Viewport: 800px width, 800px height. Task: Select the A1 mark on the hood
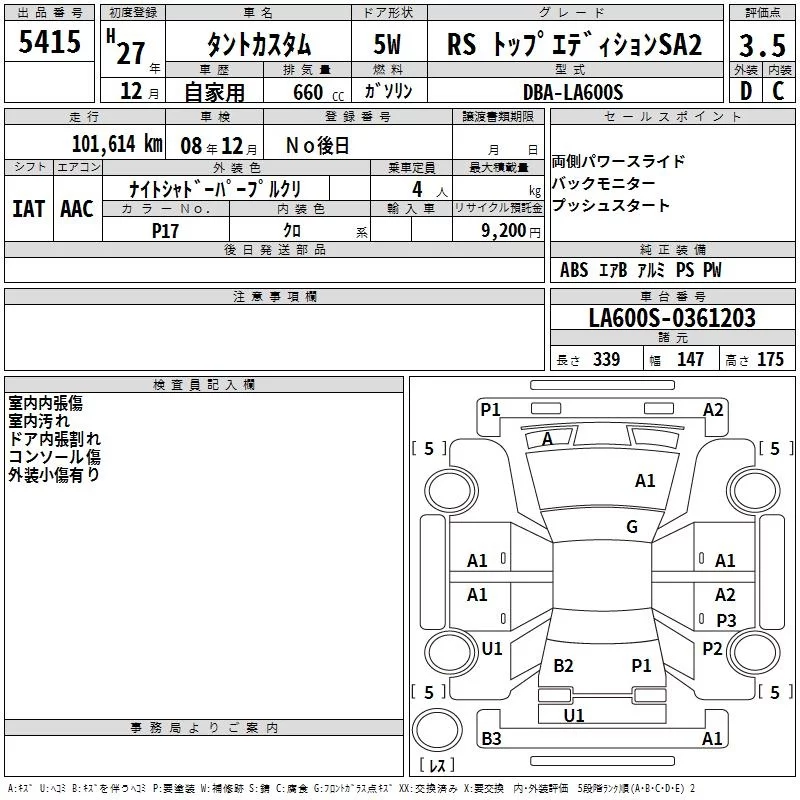click(645, 481)
